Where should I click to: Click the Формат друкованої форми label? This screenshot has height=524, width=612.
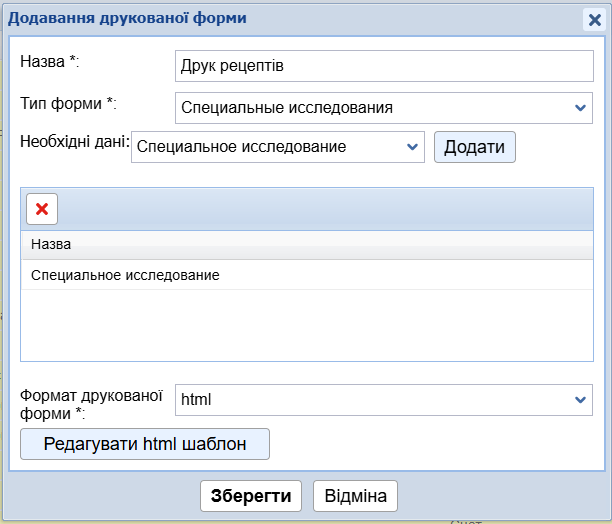pos(91,404)
